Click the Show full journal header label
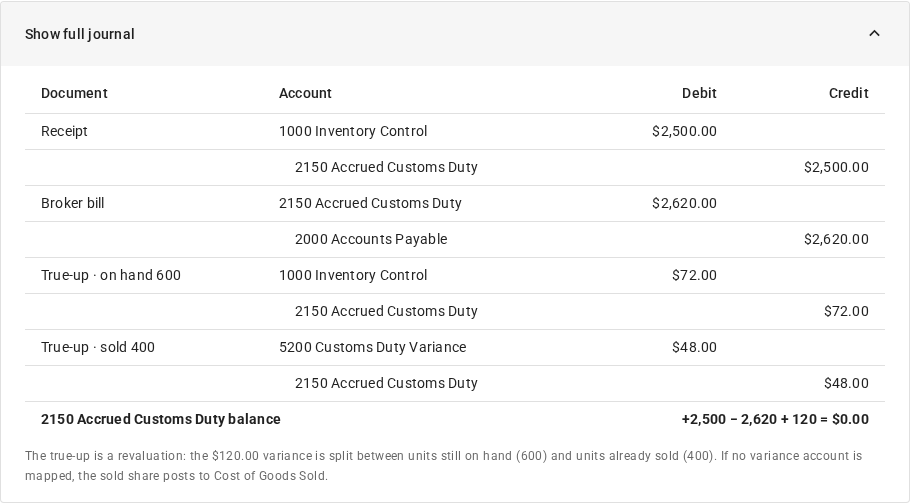 pyautogui.click(x=80, y=34)
